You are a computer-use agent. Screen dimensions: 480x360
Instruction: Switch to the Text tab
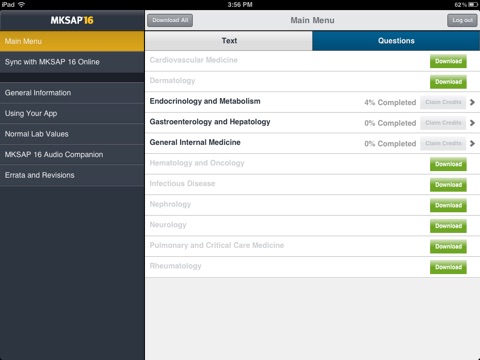pos(229,41)
